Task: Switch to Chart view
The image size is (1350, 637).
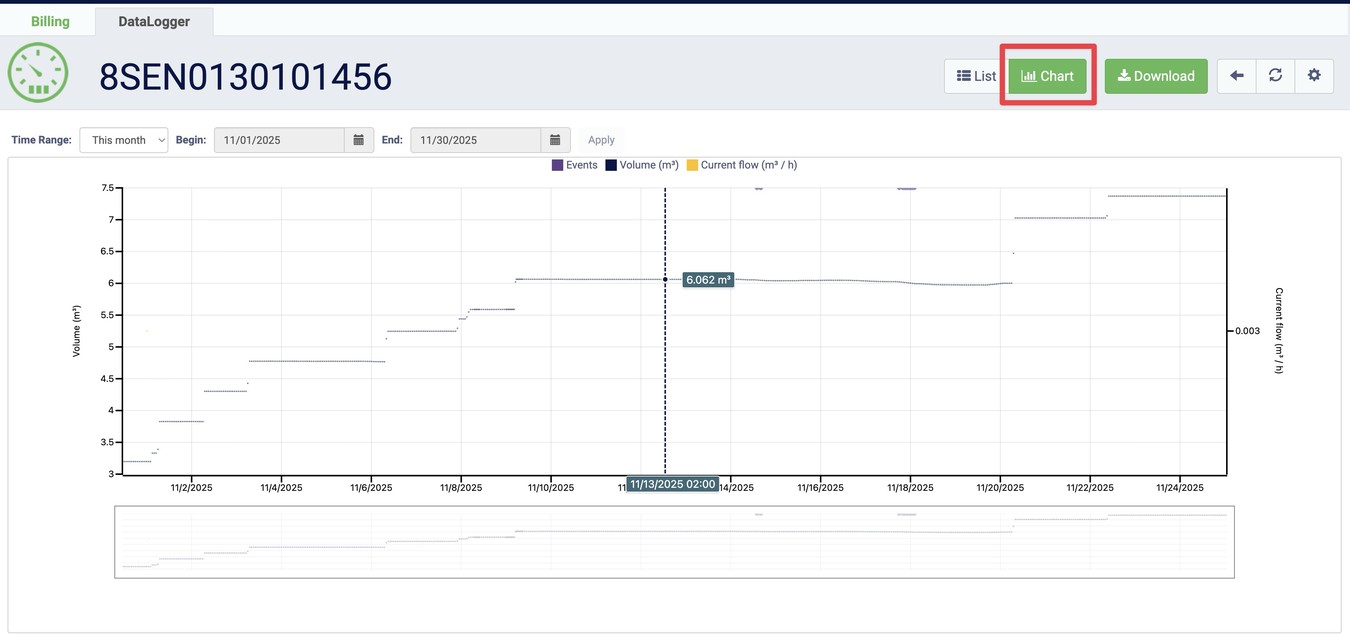Action: point(1047,76)
